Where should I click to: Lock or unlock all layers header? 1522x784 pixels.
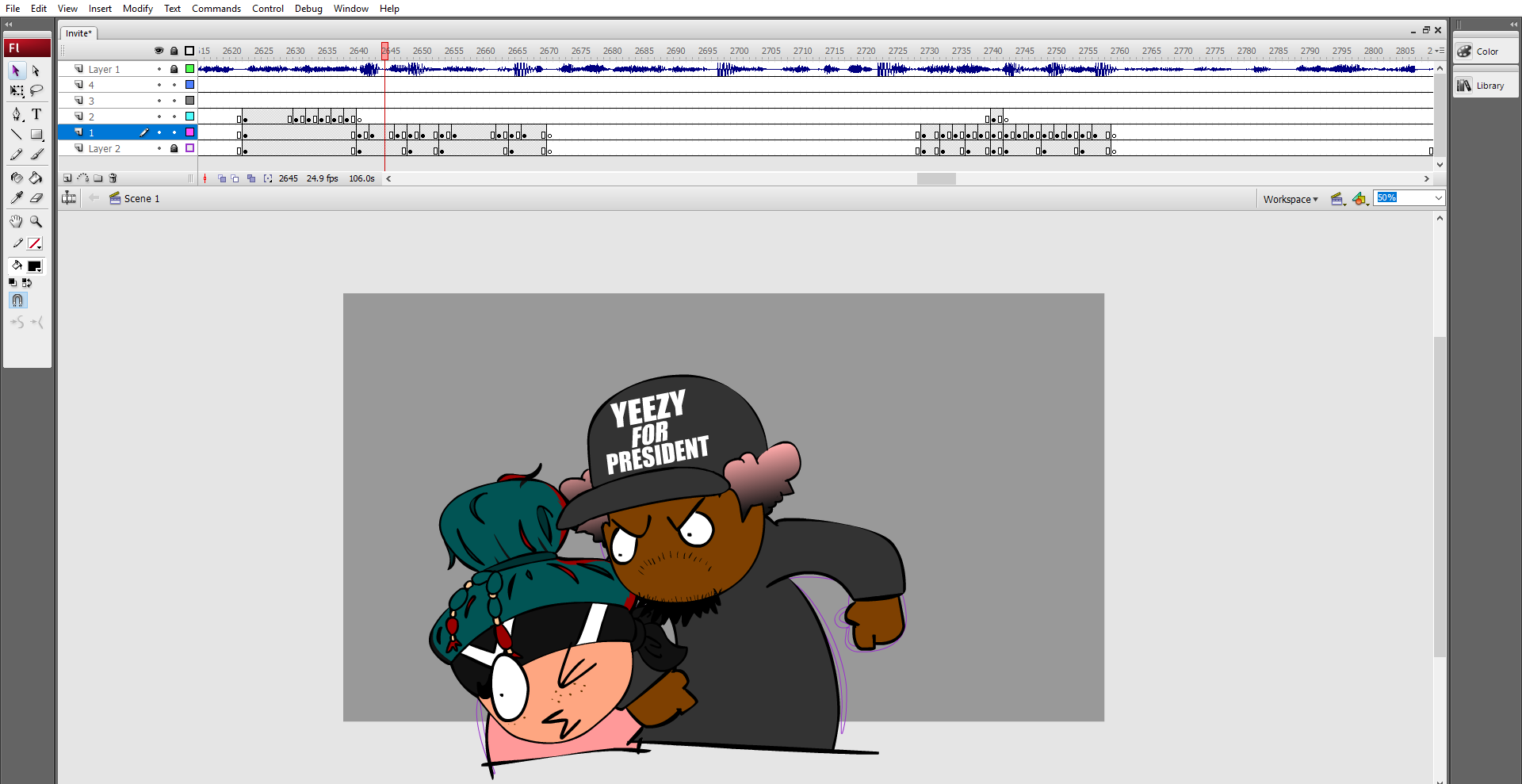click(x=174, y=51)
